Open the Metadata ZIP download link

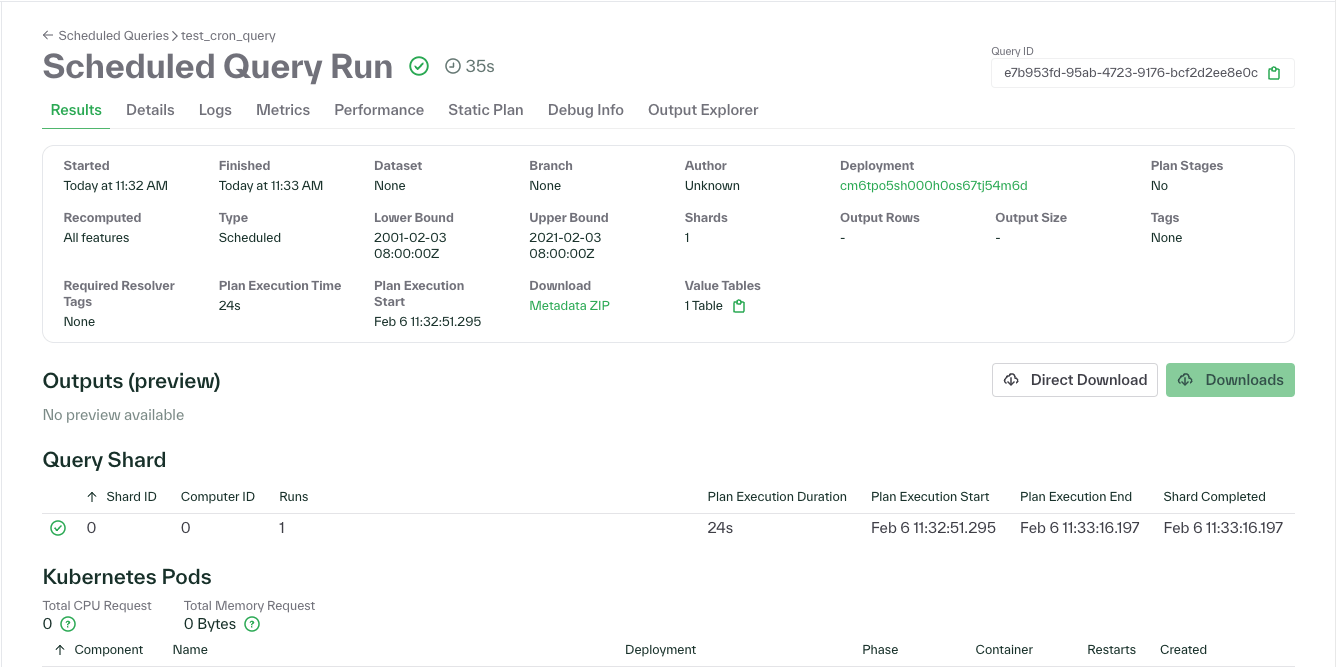pyautogui.click(x=569, y=305)
